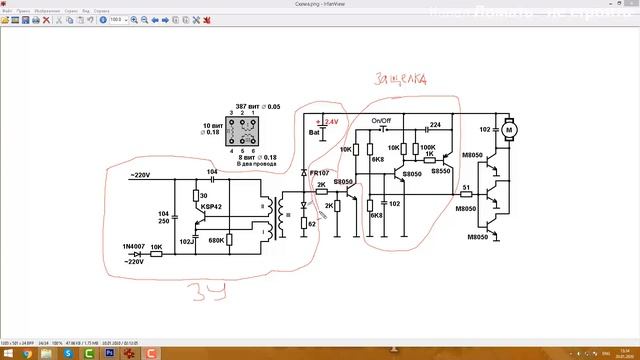
Task: Open the Изображение menu
Action: [x=47, y=11]
